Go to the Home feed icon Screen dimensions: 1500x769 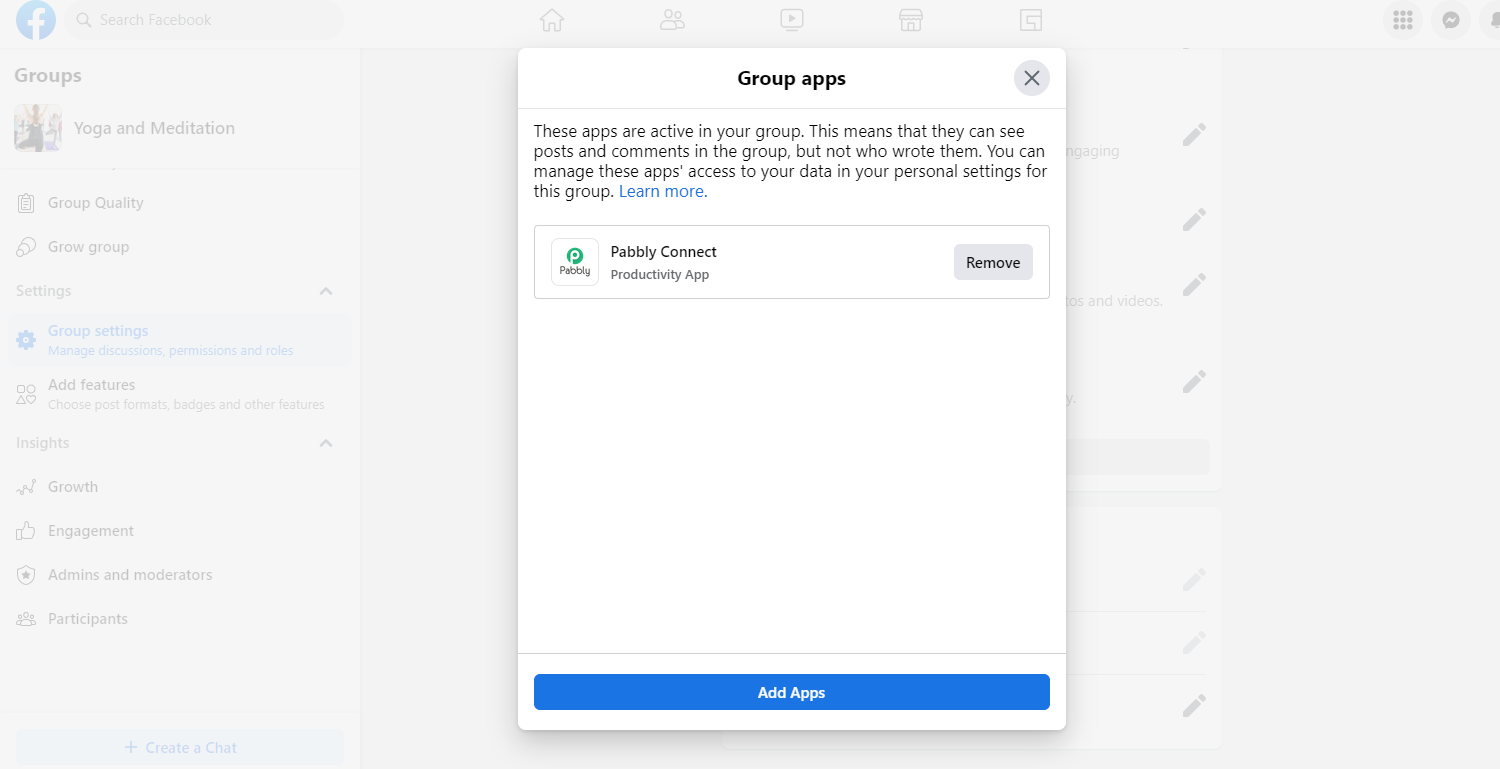552,20
